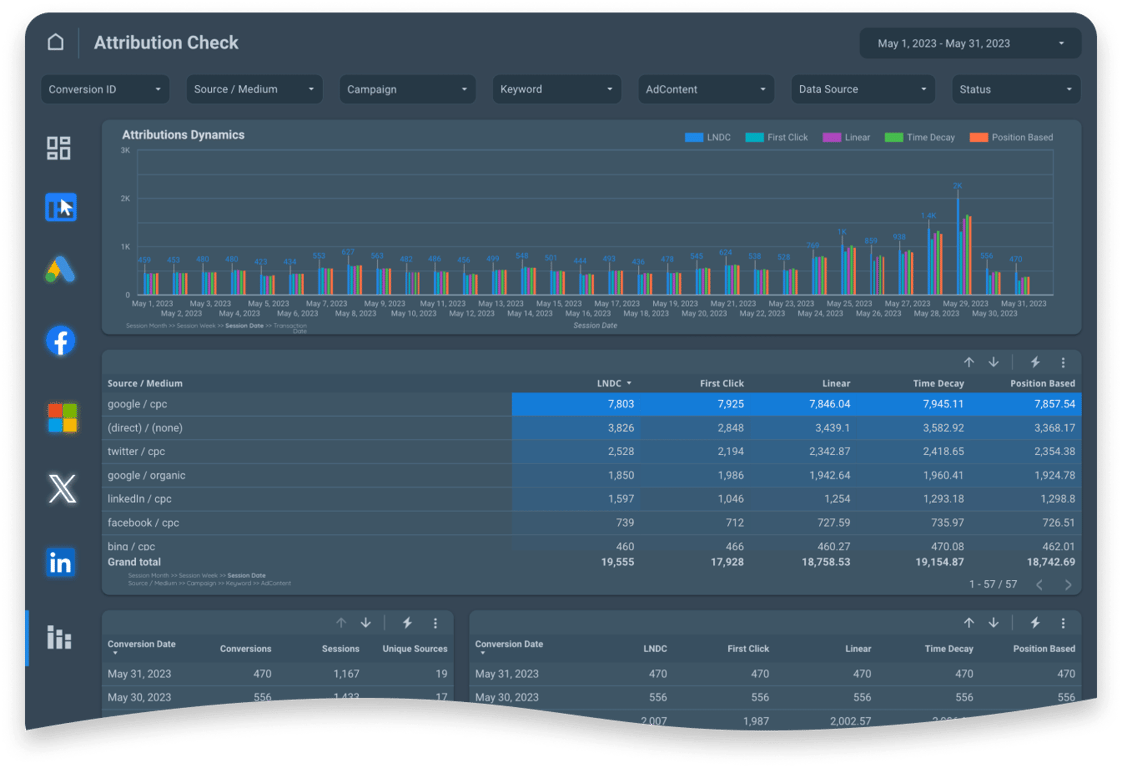The width and height of the screenshot is (1122, 768).
Task: Toggle Time Decay series in chart legend
Action: click(919, 137)
